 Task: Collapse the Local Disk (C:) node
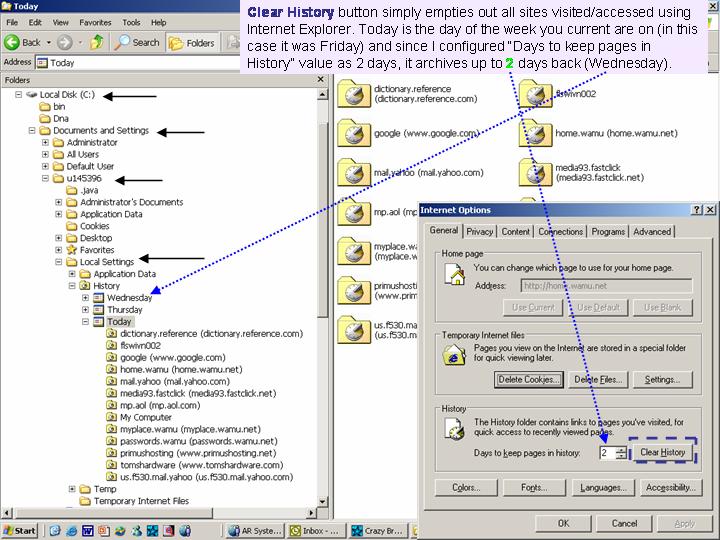click(18, 95)
